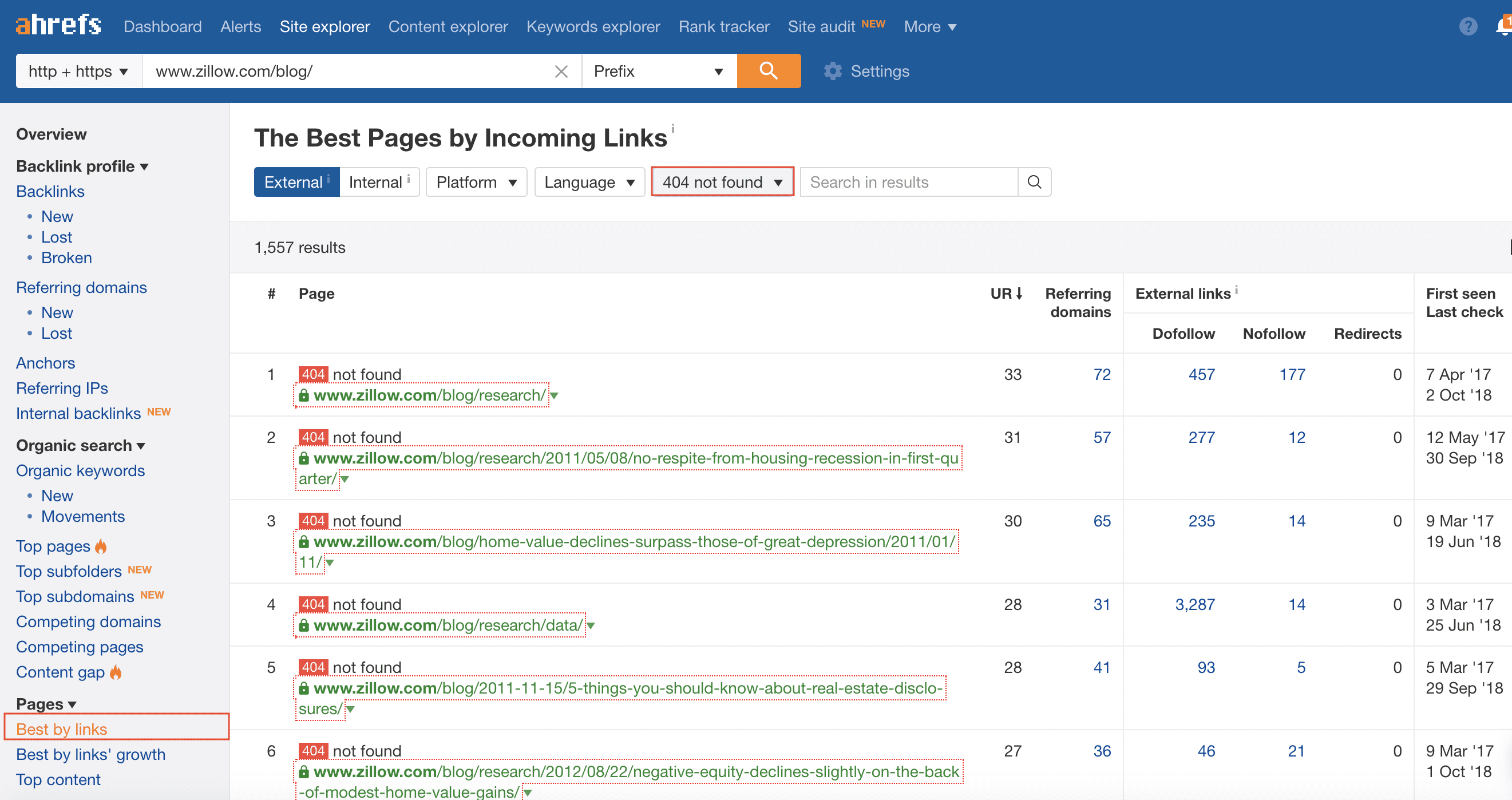1512x800 pixels.
Task: Open the Prefix mode dropdown
Action: point(659,71)
